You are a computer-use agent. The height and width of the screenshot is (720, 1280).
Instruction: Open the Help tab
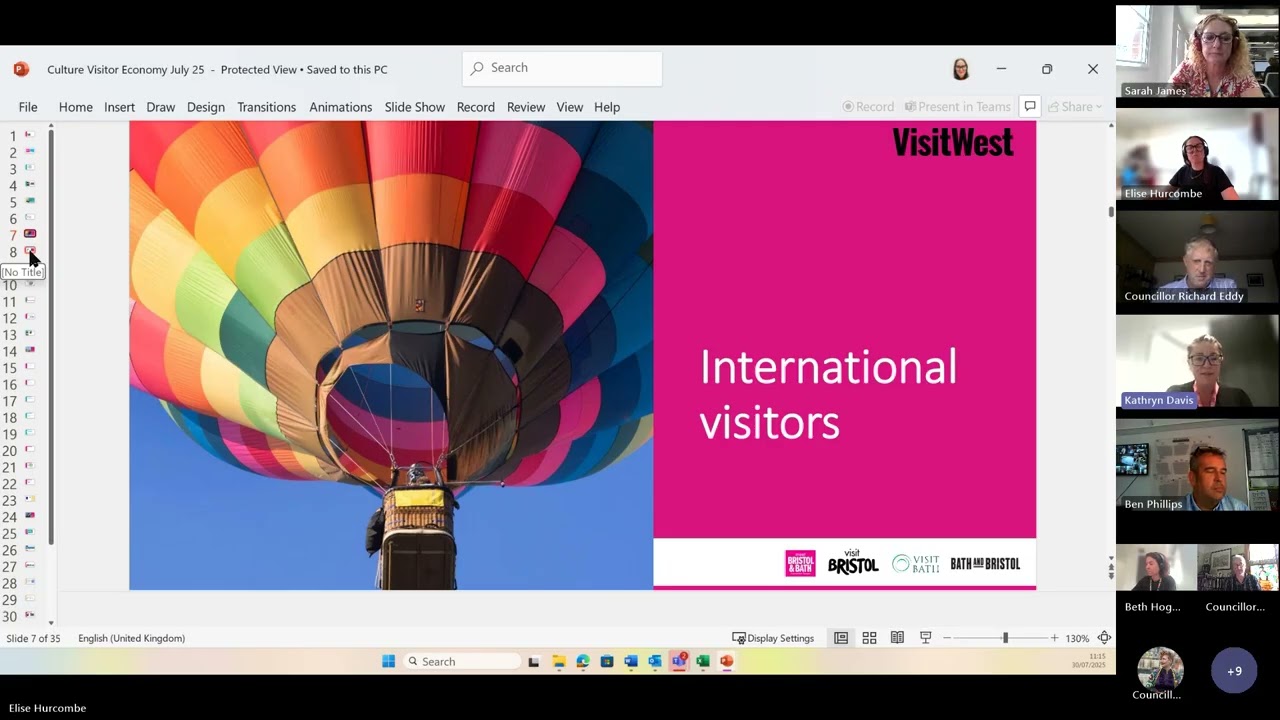pos(606,107)
